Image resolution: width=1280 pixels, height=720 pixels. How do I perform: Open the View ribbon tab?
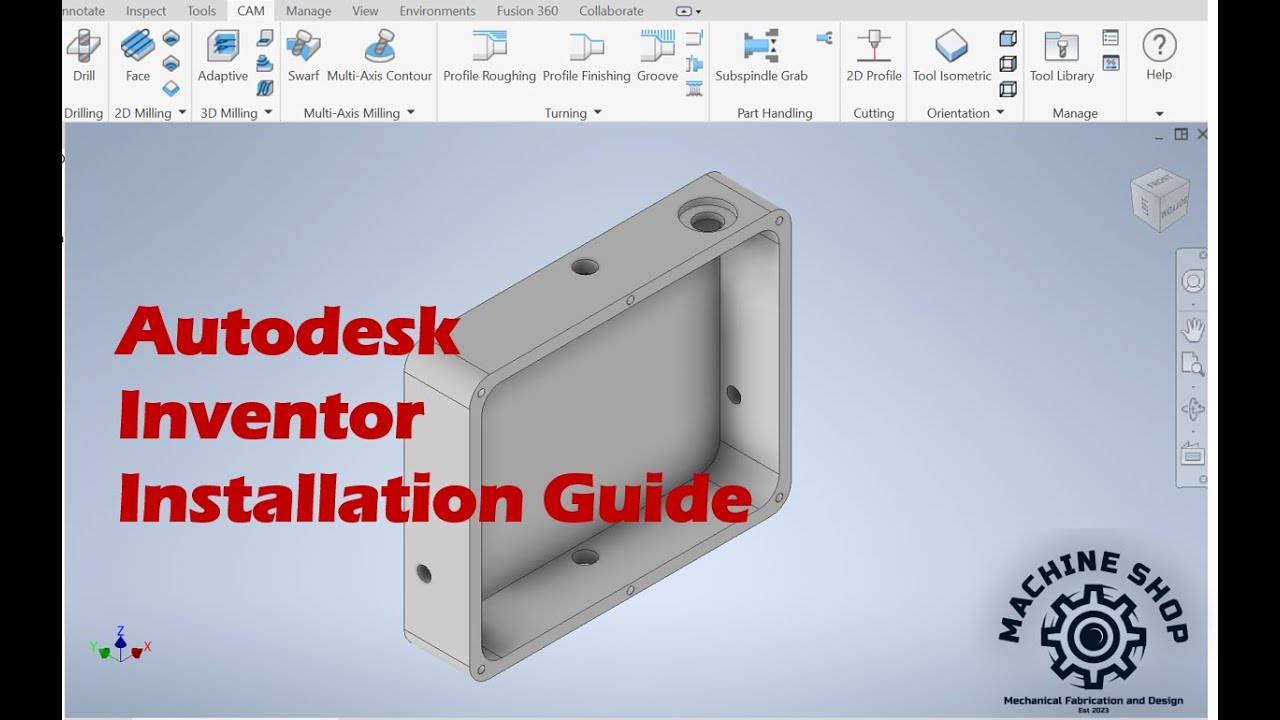[365, 11]
